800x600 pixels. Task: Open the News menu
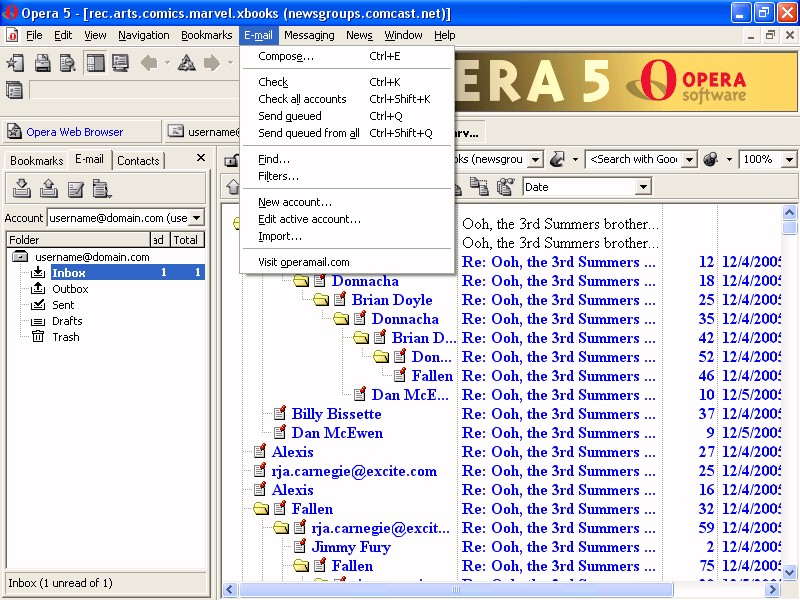359,35
